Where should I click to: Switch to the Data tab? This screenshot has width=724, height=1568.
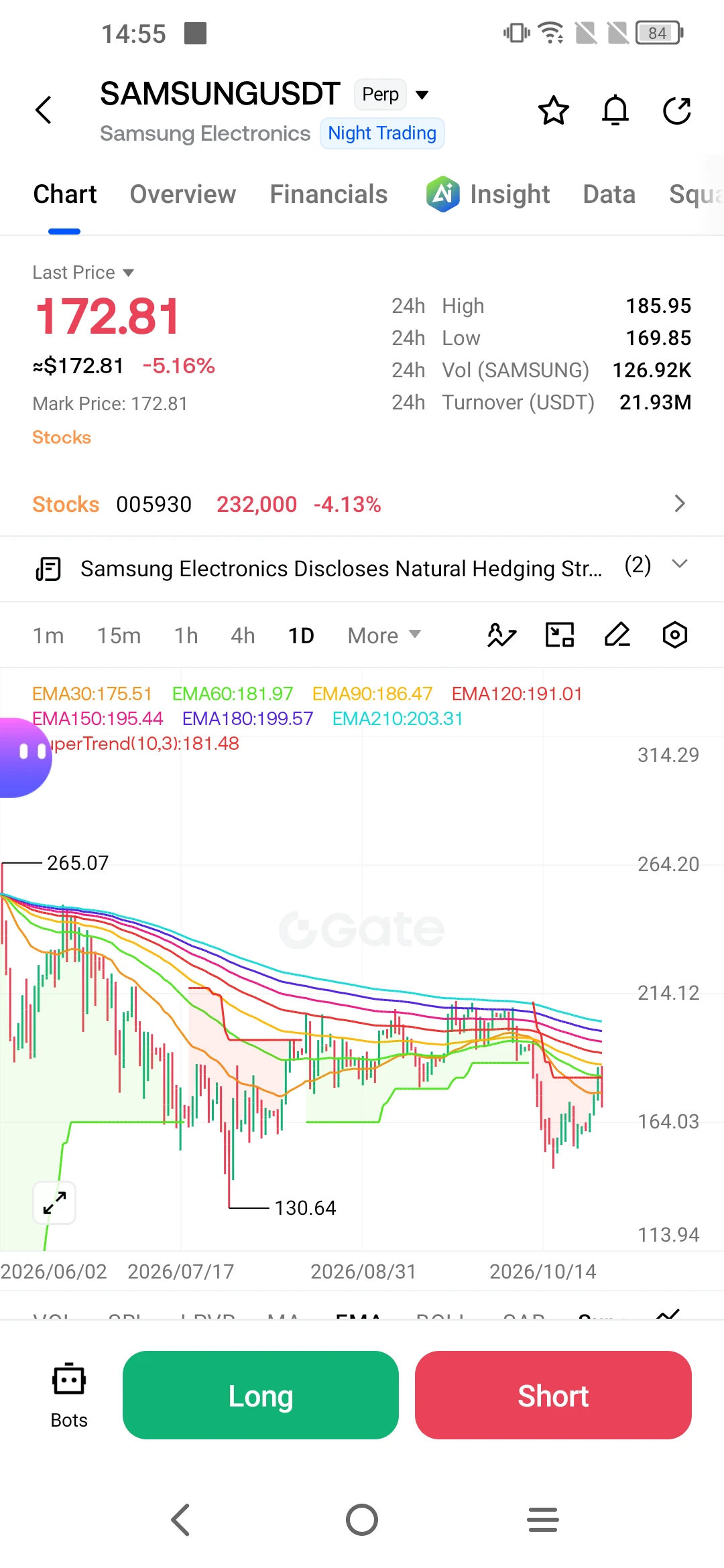pyautogui.click(x=609, y=194)
